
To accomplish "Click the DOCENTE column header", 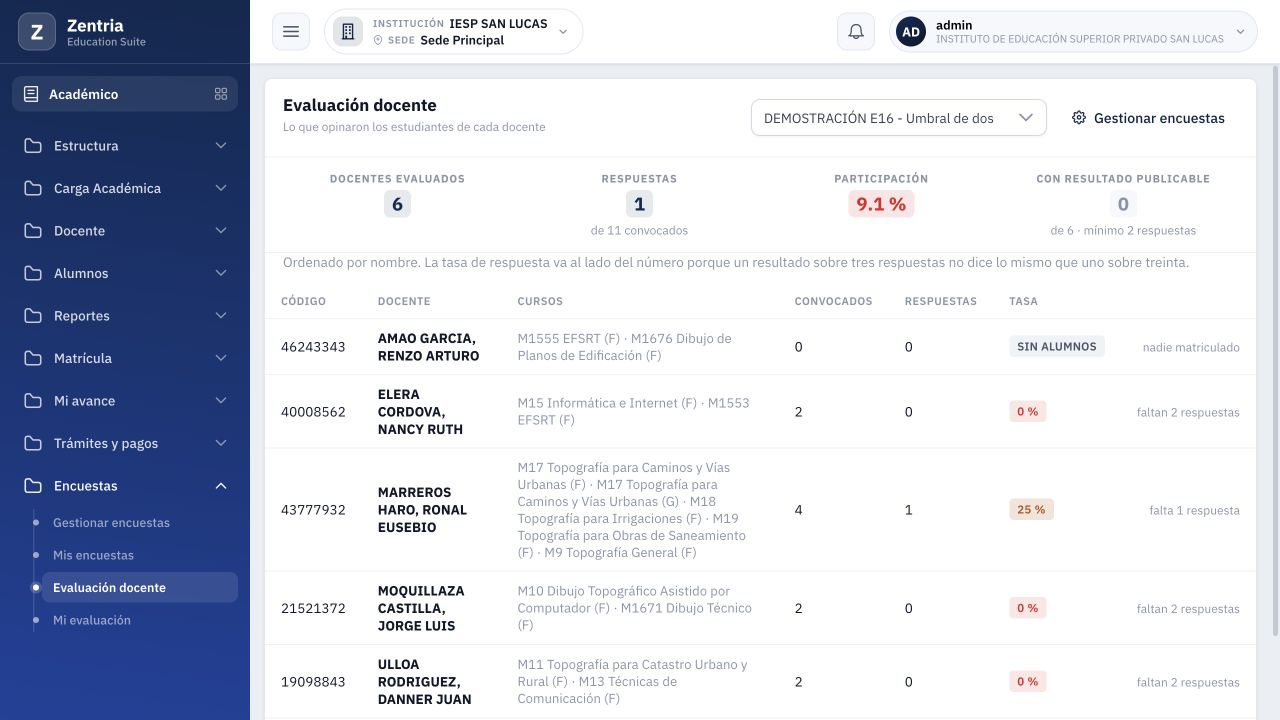I will point(404,301).
